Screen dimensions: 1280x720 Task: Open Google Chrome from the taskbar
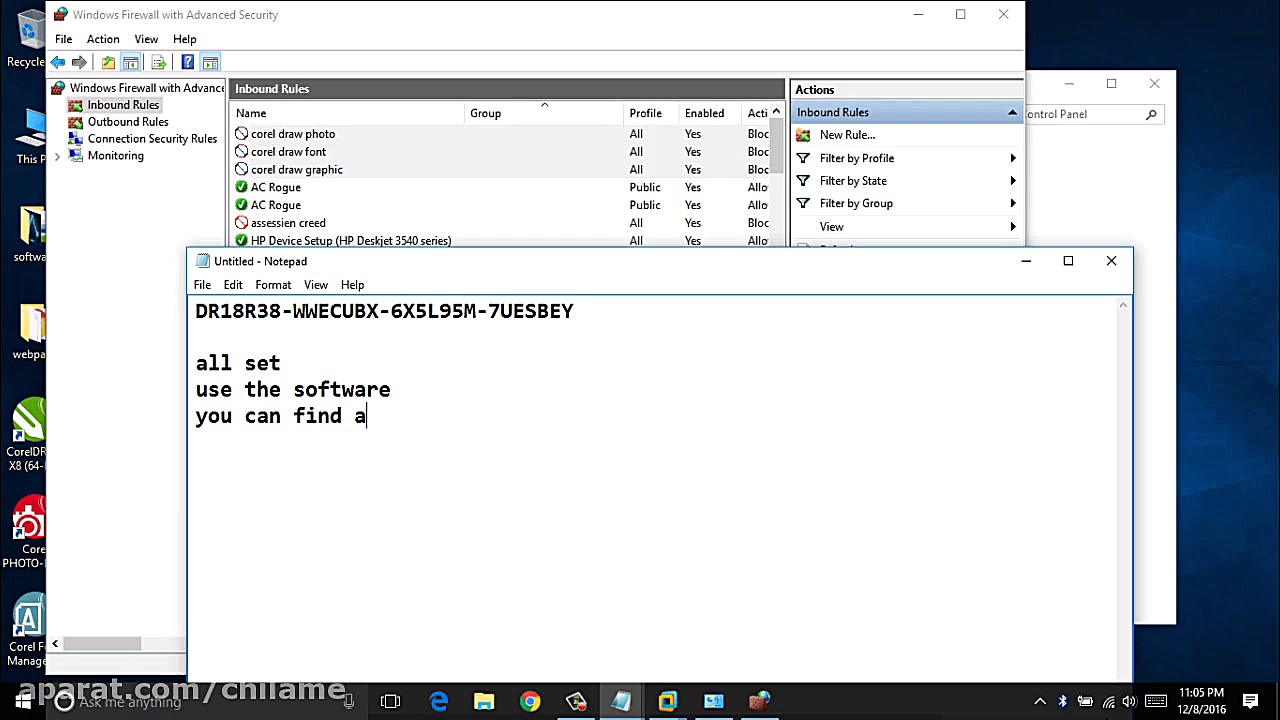point(529,701)
